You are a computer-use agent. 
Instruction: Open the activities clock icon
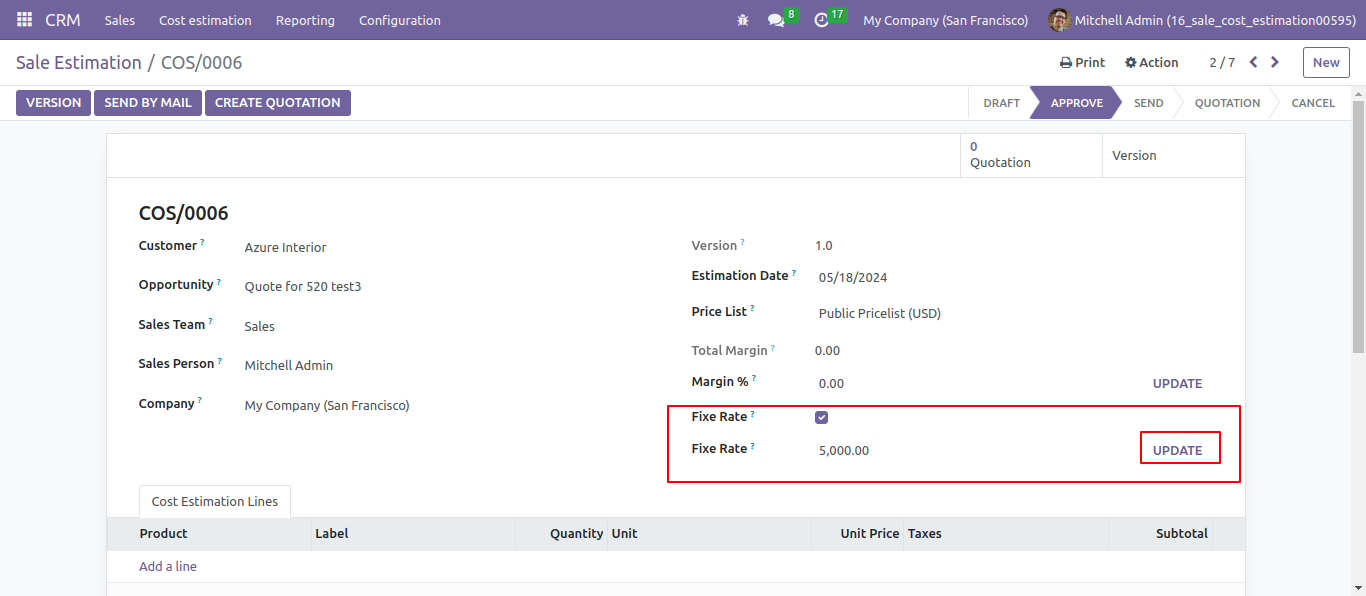pos(822,20)
